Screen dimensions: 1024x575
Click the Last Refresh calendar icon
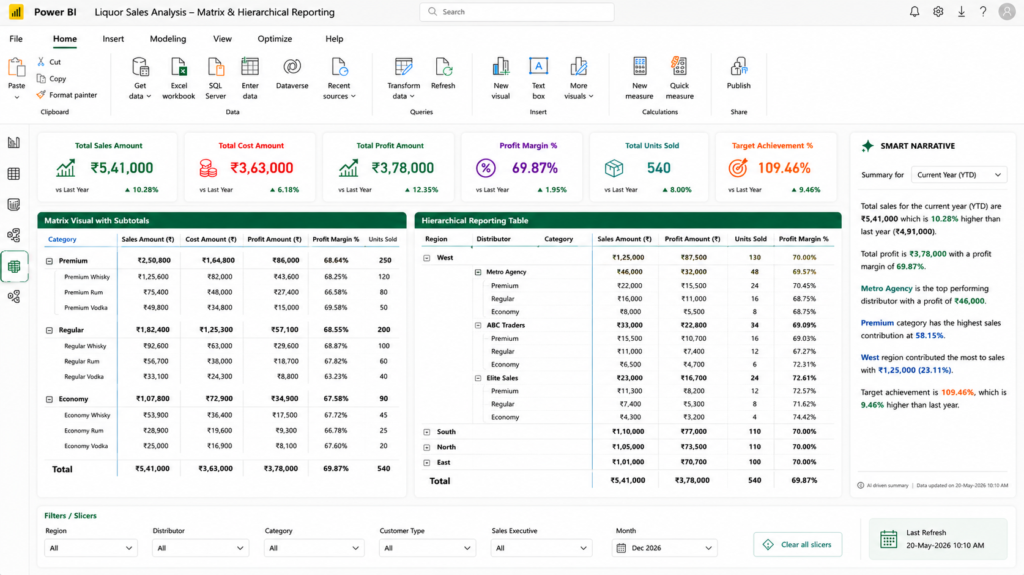coord(888,539)
